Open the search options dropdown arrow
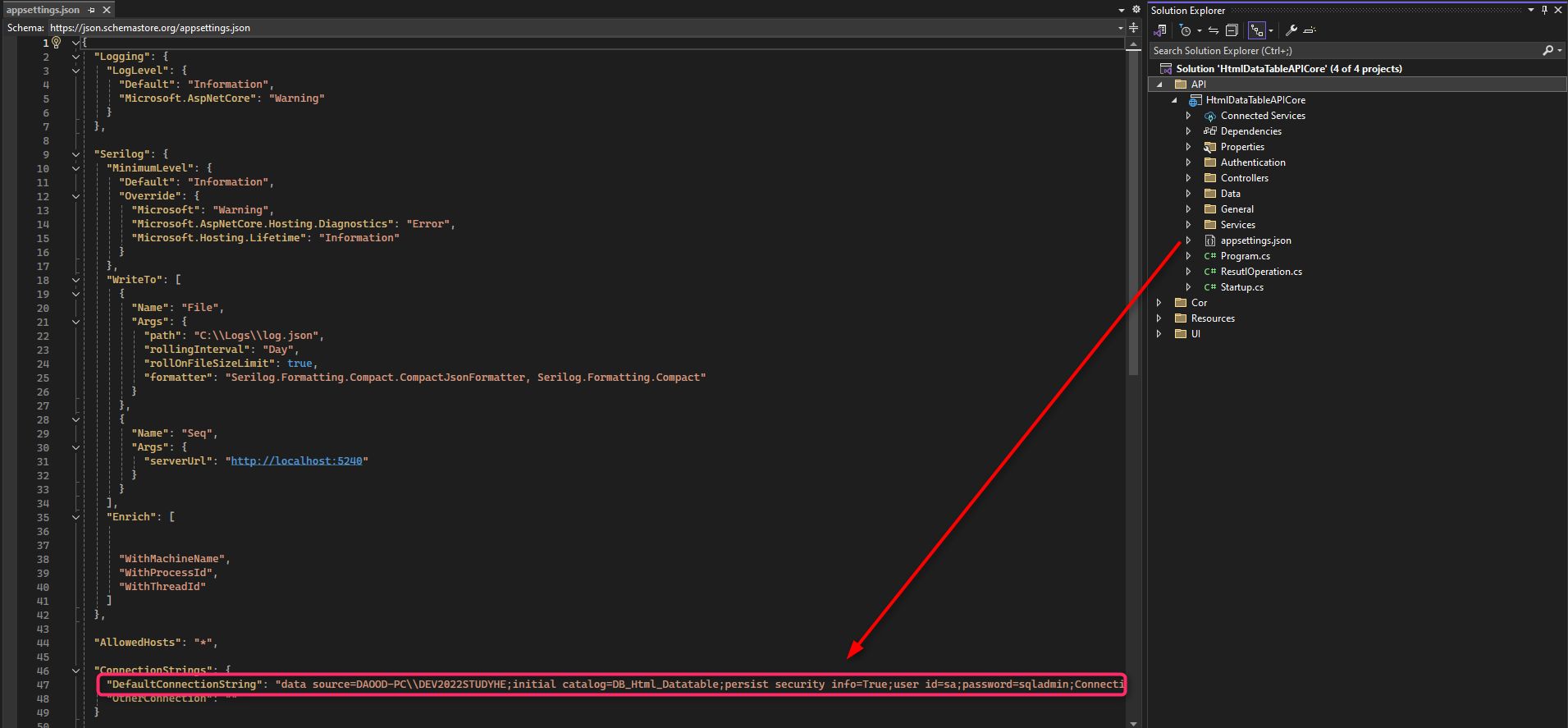This screenshot has width=1568, height=728. click(1558, 51)
